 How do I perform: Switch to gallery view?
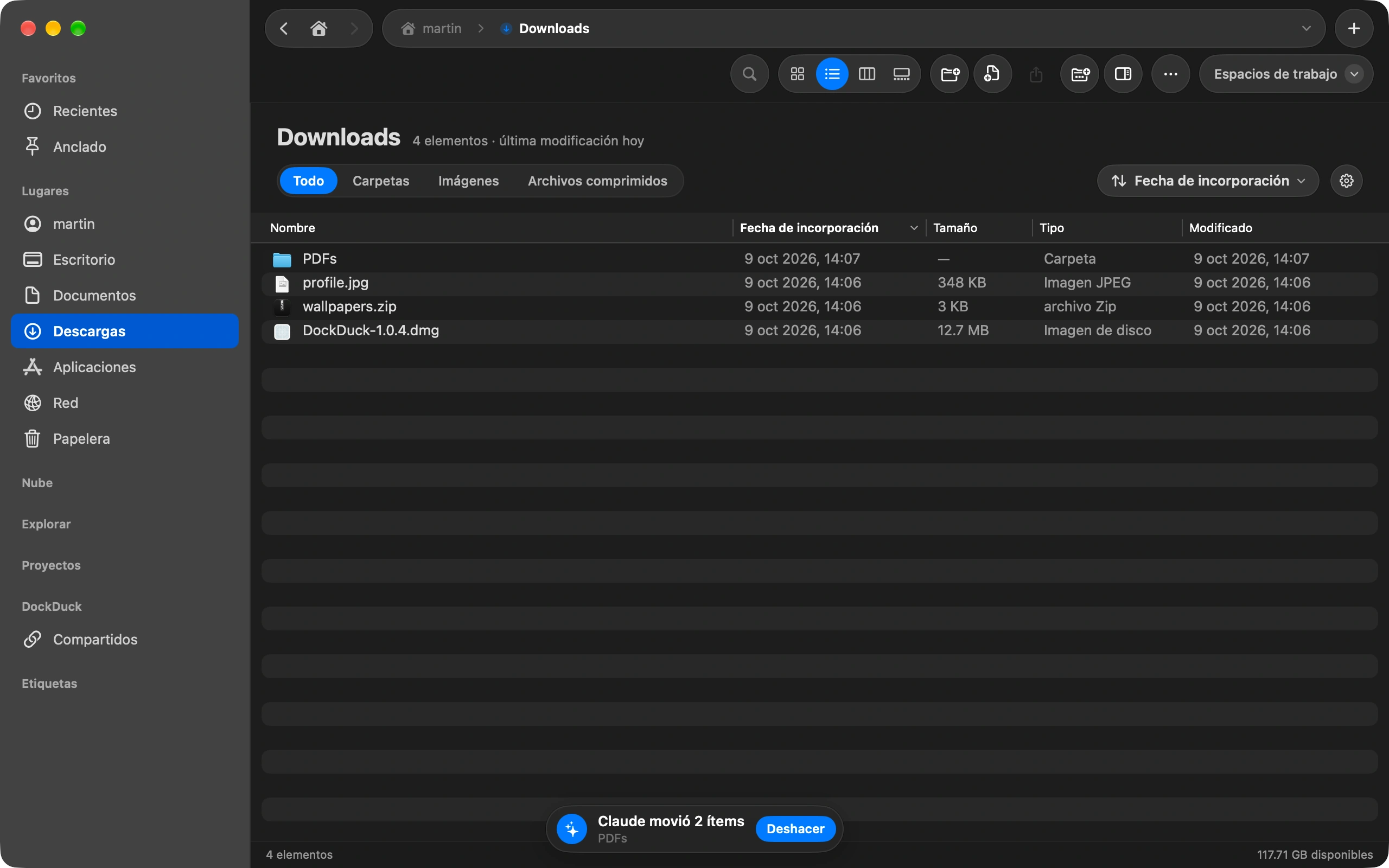(901, 74)
